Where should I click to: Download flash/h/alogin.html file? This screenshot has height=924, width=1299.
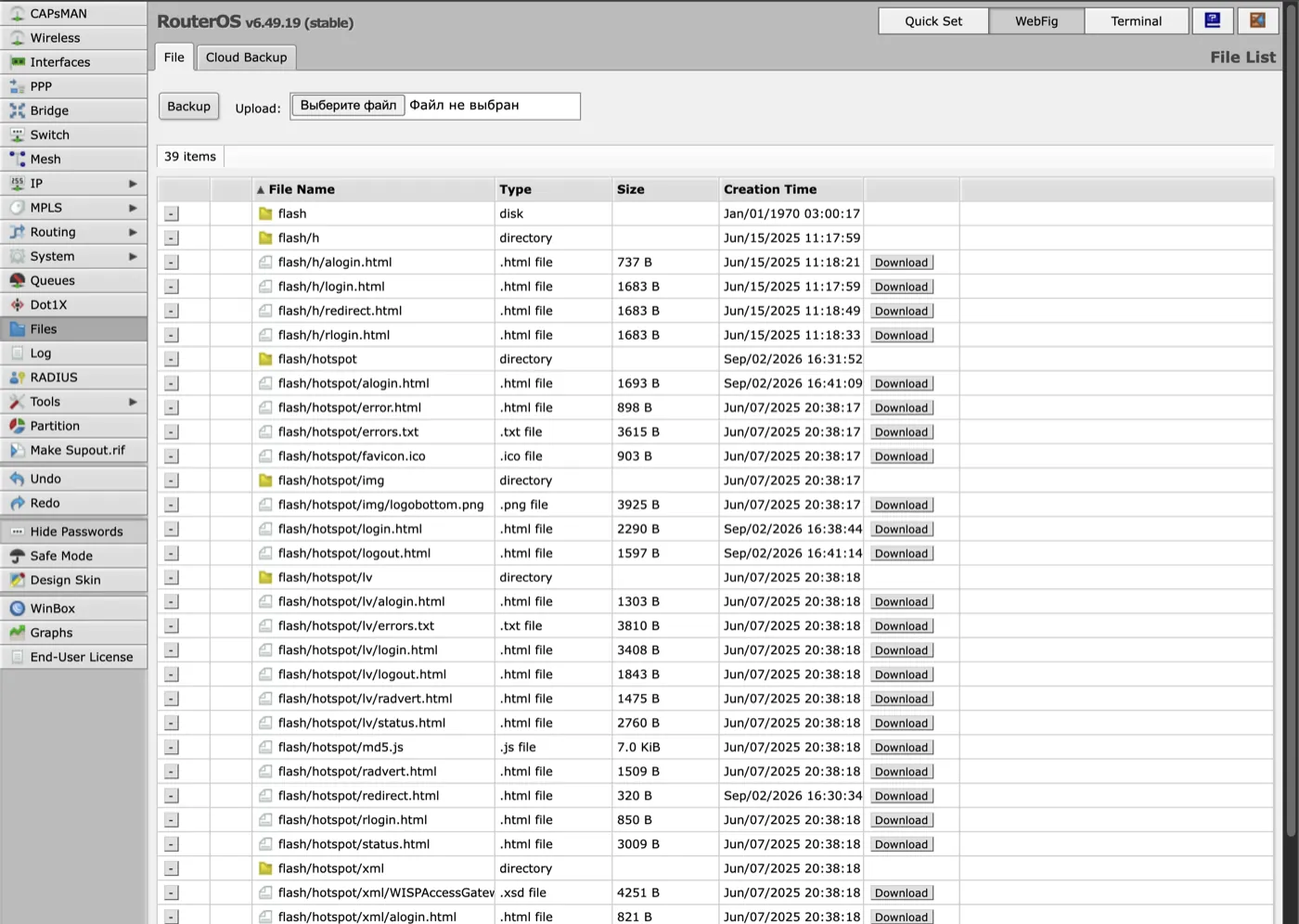[901, 263]
